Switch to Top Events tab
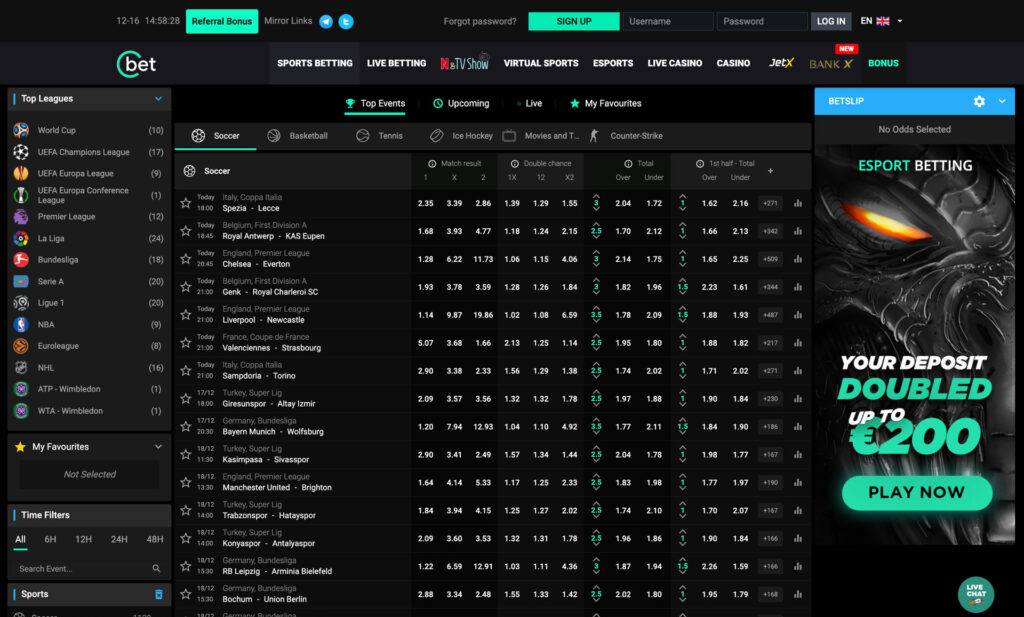Image resolution: width=1024 pixels, height=617 pixels. coord(375,103)
